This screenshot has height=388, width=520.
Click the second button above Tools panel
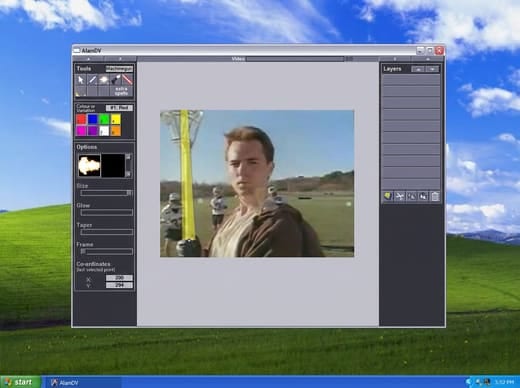click(120, 59)
